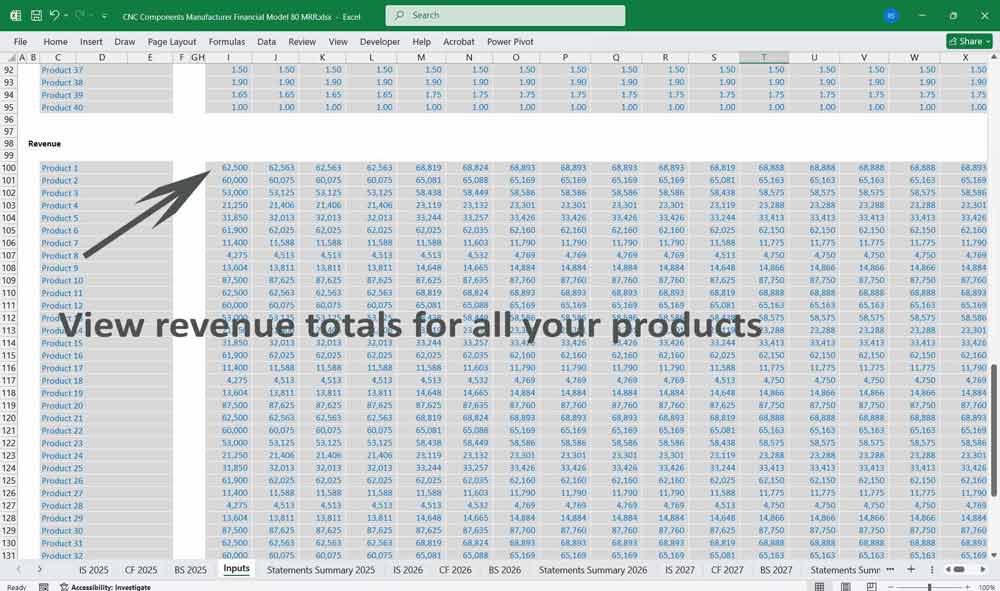Screen dimensions: 1000x591
Task: Open the File menu
Action: click(20, 41)
